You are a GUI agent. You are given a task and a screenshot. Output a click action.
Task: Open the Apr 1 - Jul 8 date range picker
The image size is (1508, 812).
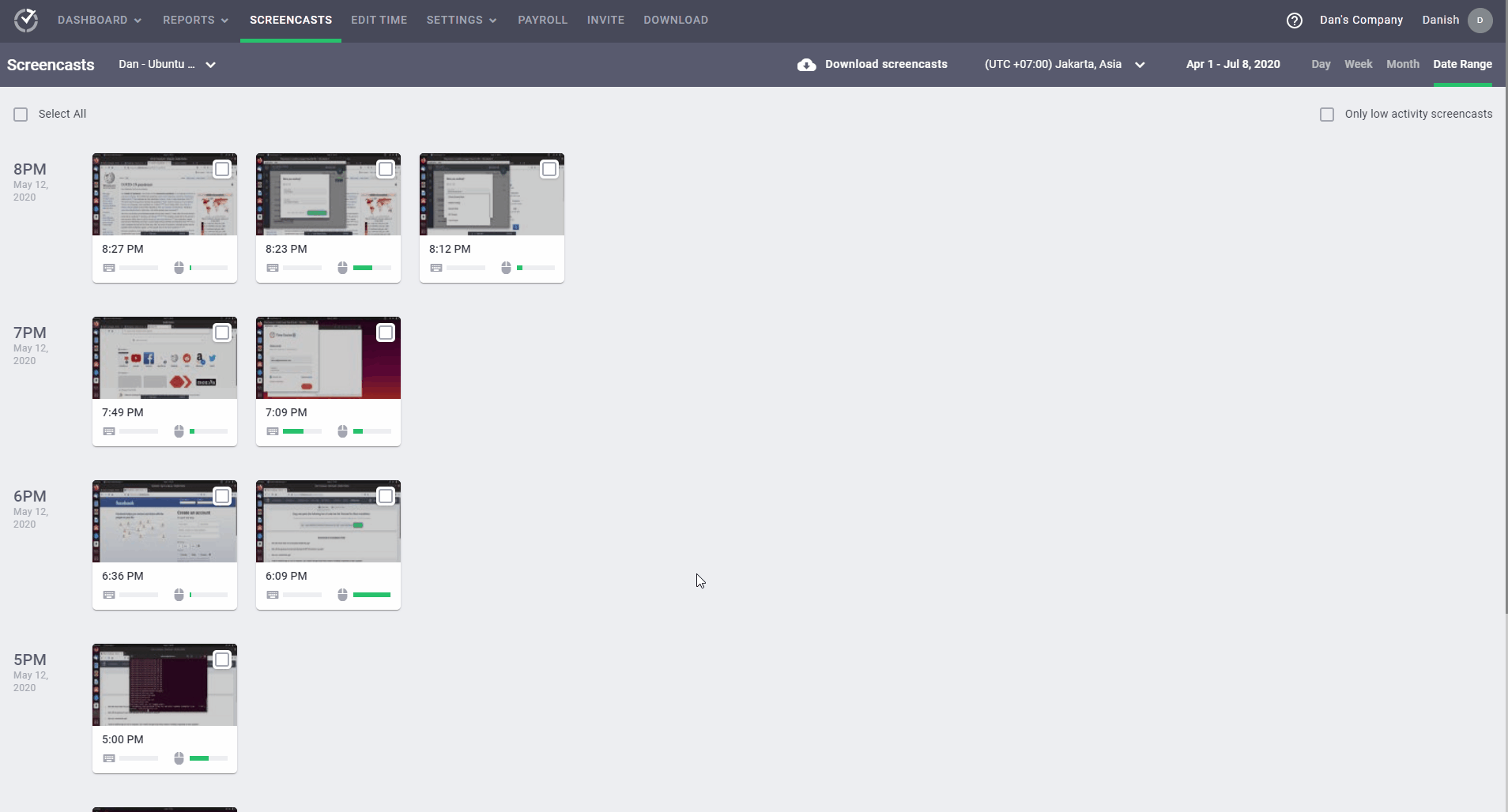click(1231, 64)
